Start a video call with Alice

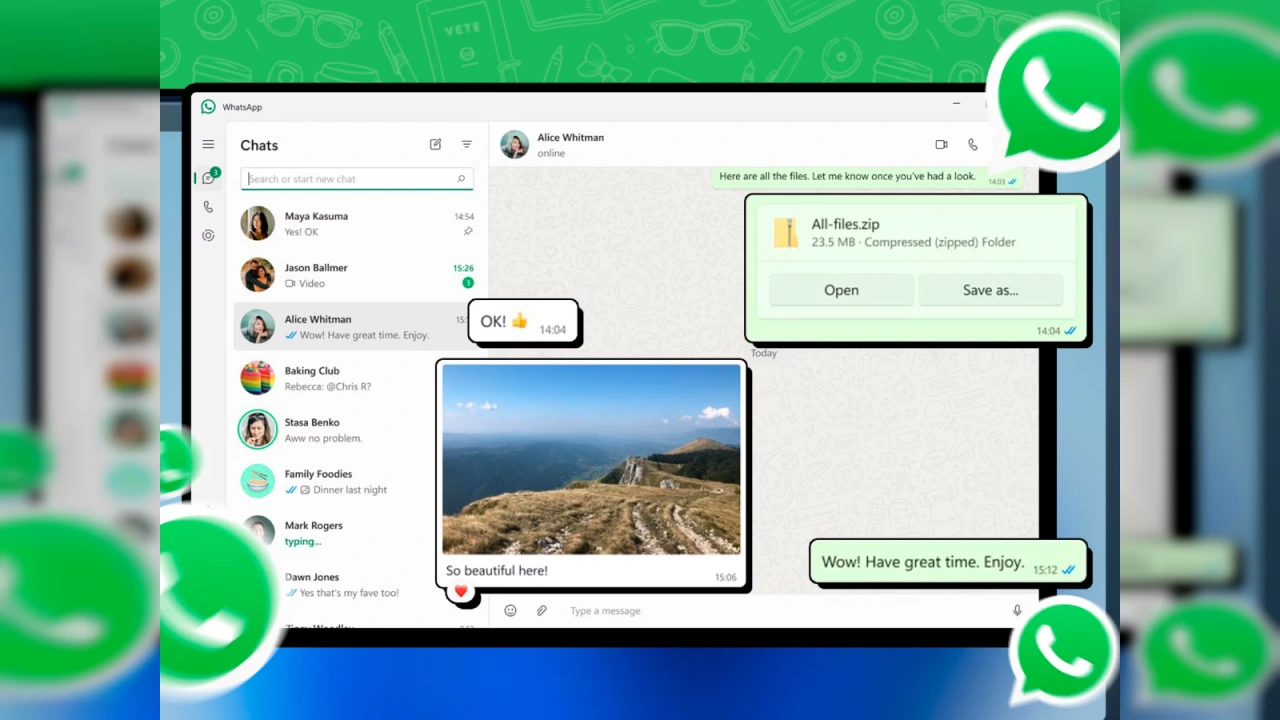pos(941,145)
